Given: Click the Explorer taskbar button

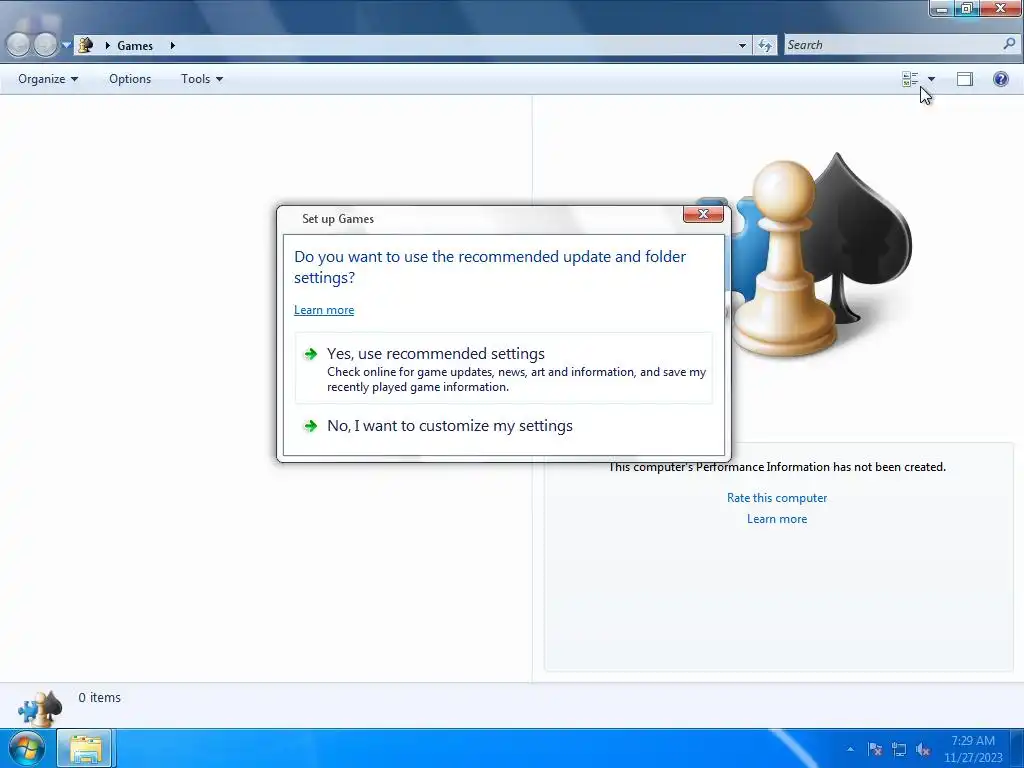Looking at the screenshot, I should [85, 748].
